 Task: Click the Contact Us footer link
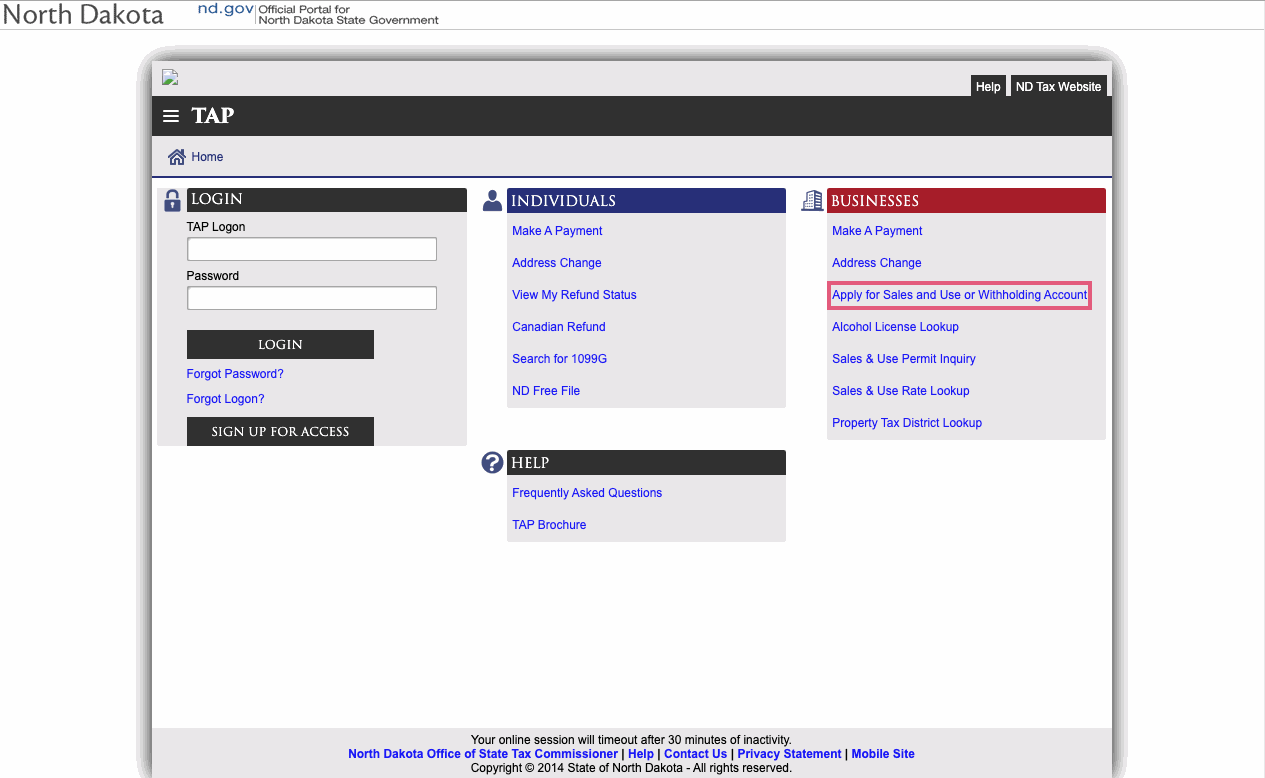point(695,754)
